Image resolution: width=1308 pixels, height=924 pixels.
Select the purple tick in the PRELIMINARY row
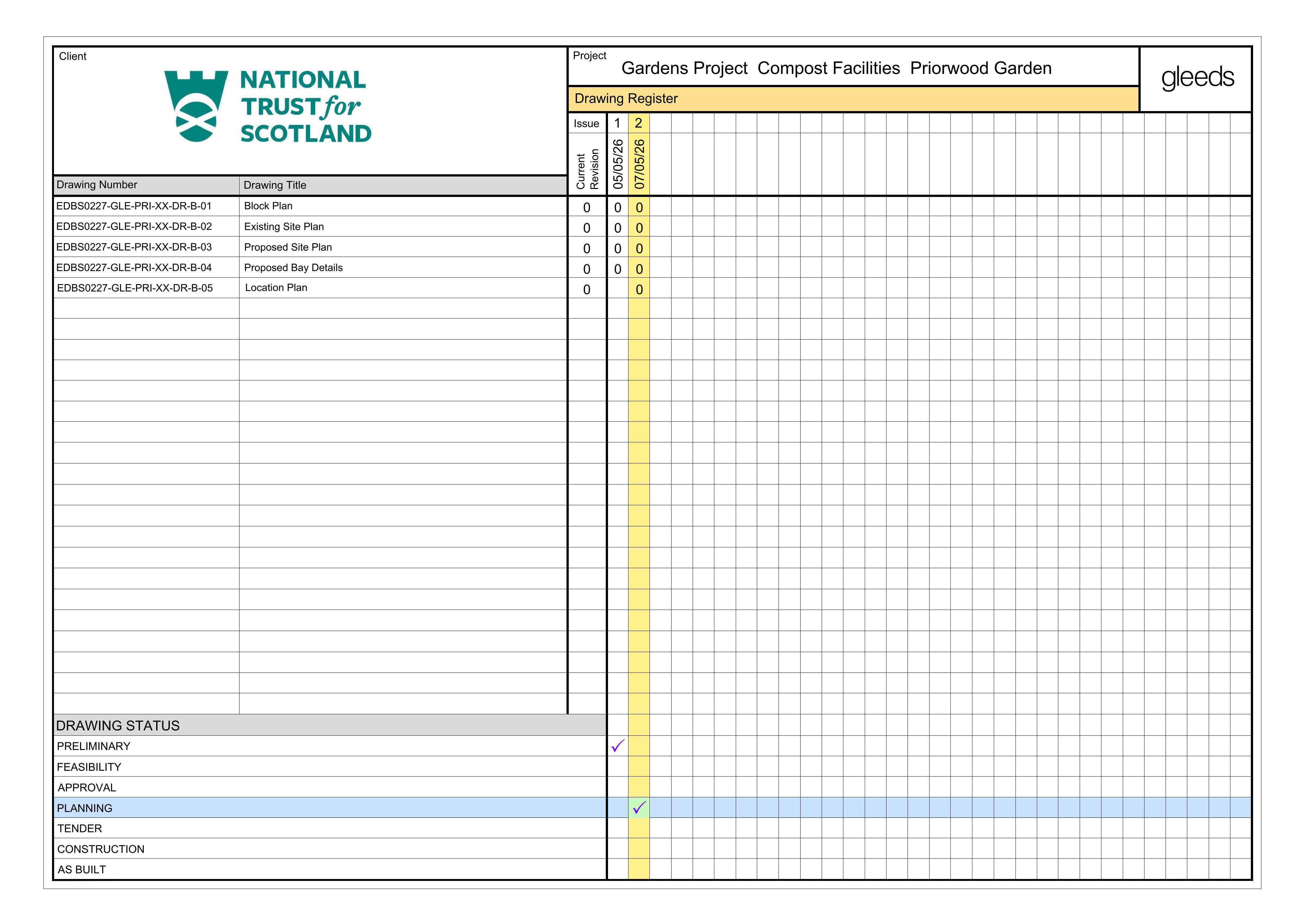click(618, 746)
